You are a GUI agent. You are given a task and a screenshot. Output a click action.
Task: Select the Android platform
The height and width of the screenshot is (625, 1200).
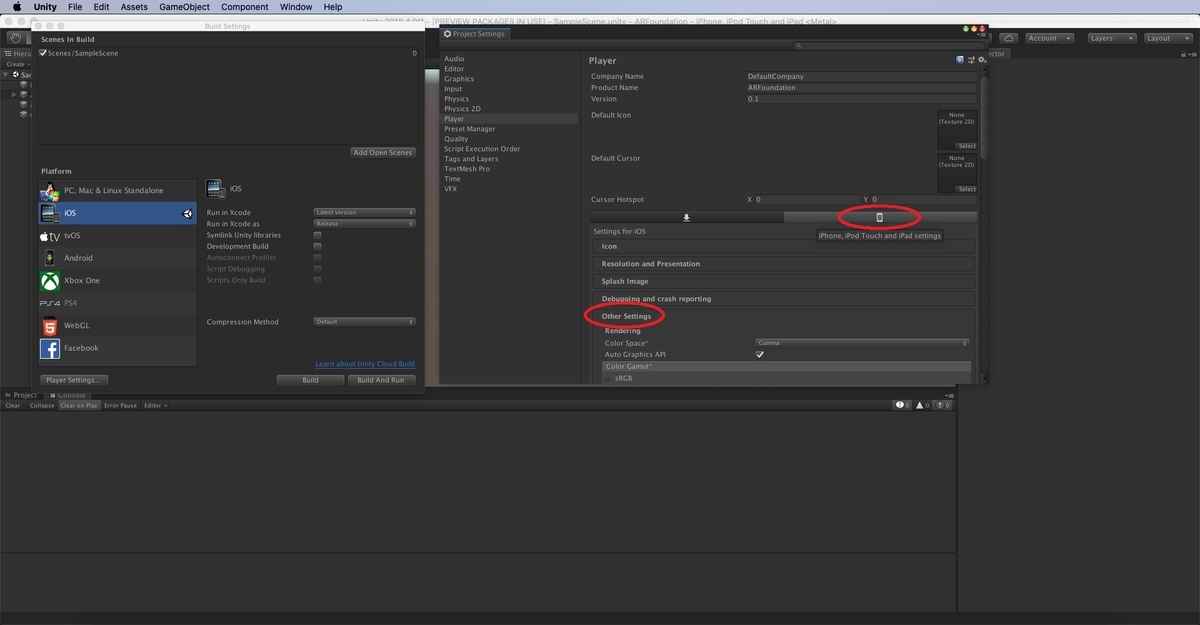coord(117,258)
